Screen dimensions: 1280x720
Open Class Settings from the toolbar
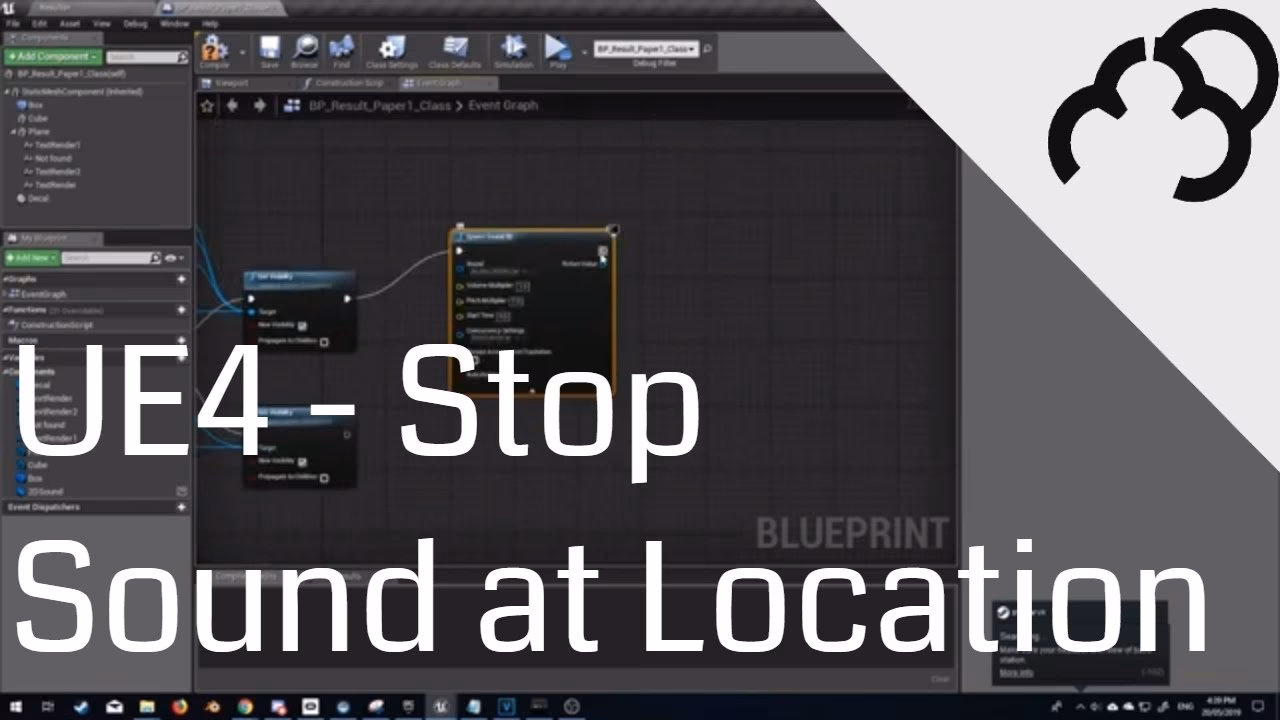(x=392, y=48)
